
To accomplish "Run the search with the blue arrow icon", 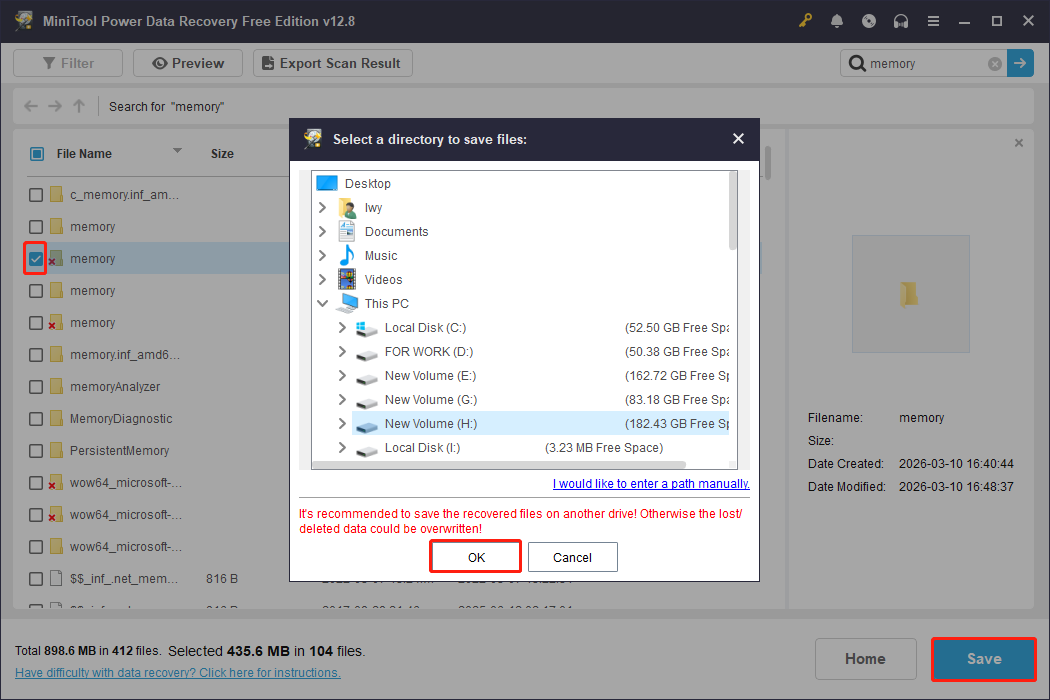I will (x=1020, y=63).
